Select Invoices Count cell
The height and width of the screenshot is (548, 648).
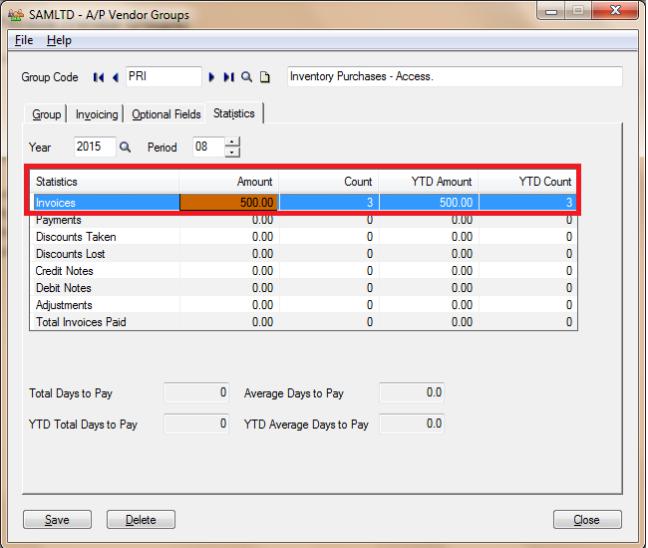point(329,203)
